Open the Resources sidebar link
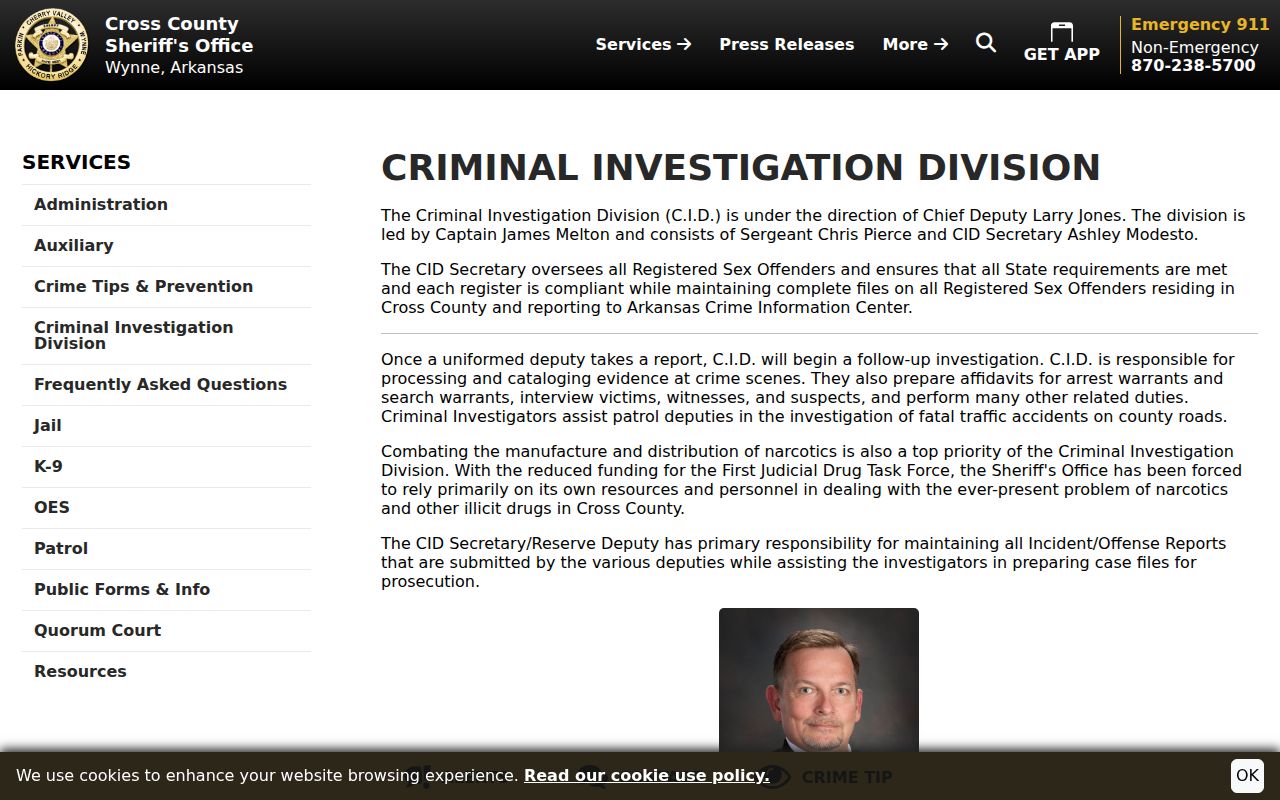The width and height of the screenshot is (1280, 800). tap(167, 671)
